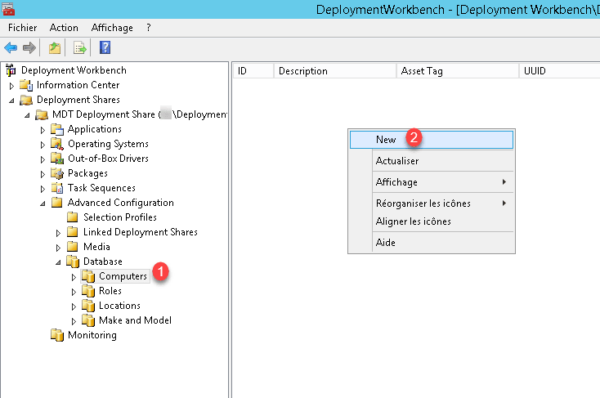This screenshot has width=600, height=398.
Task: Click the Make and Model folder icon
Action: tap(88, 320)
